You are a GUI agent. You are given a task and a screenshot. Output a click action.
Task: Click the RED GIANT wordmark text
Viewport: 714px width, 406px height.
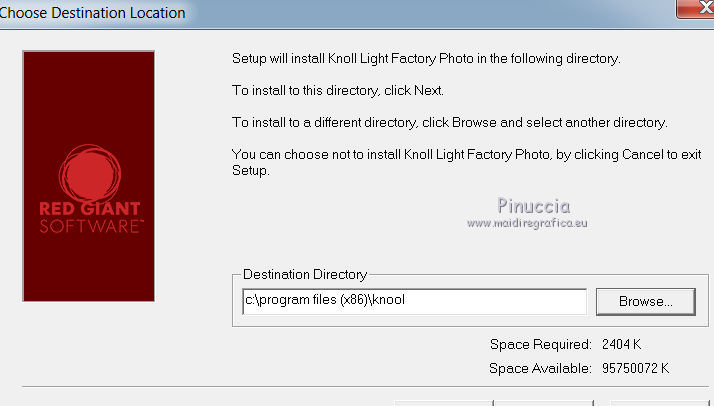90,210
